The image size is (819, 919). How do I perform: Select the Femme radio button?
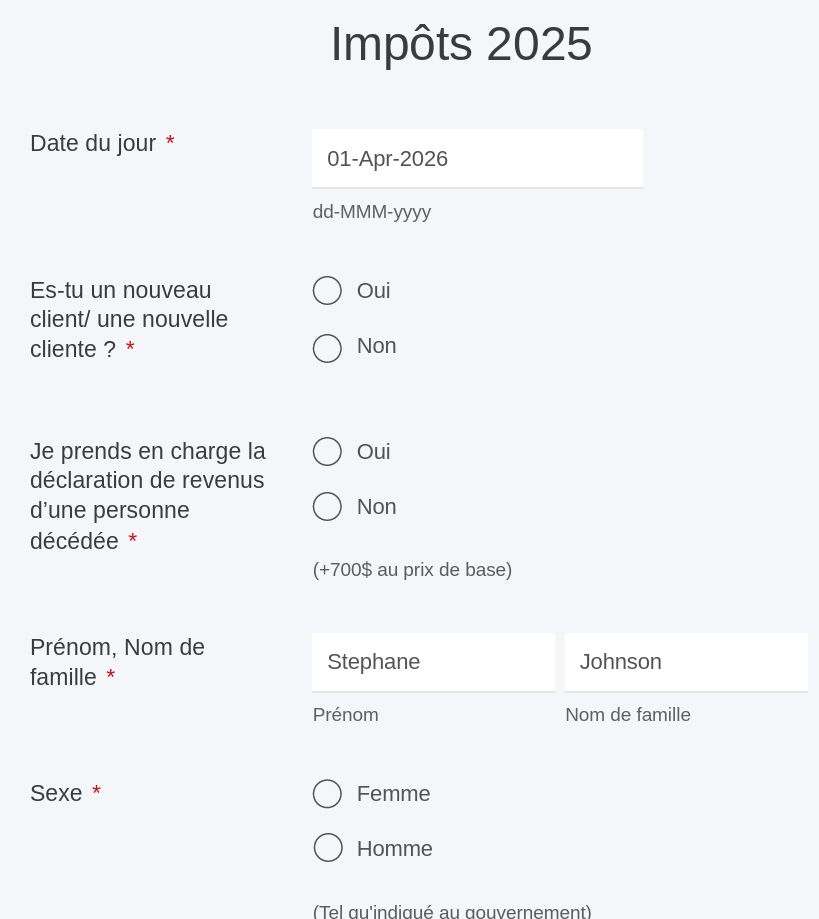tap(327, 794)
